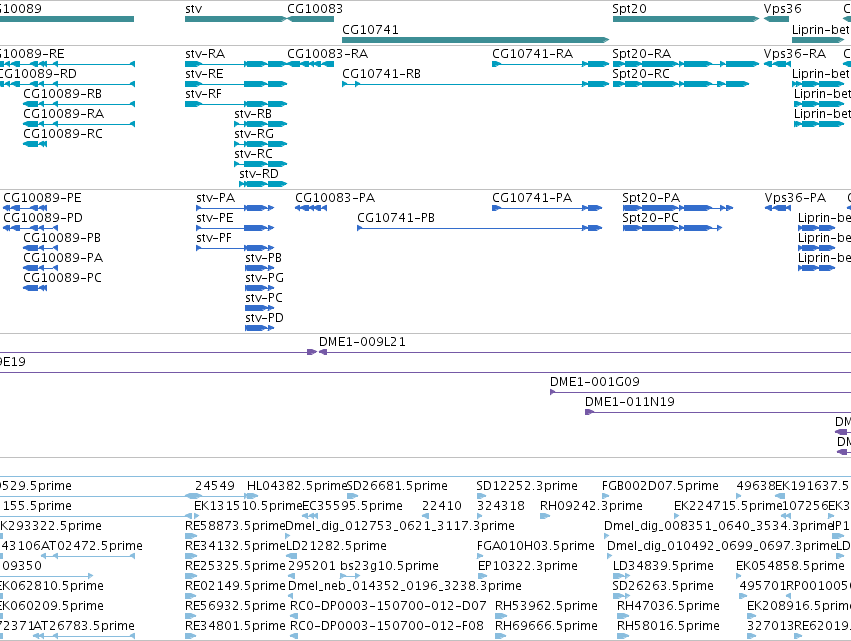Screen dimensions: 851x641
Task: Select BAC clone DME1-011N19
Action: pyautogui.click(x=630, y=402)
